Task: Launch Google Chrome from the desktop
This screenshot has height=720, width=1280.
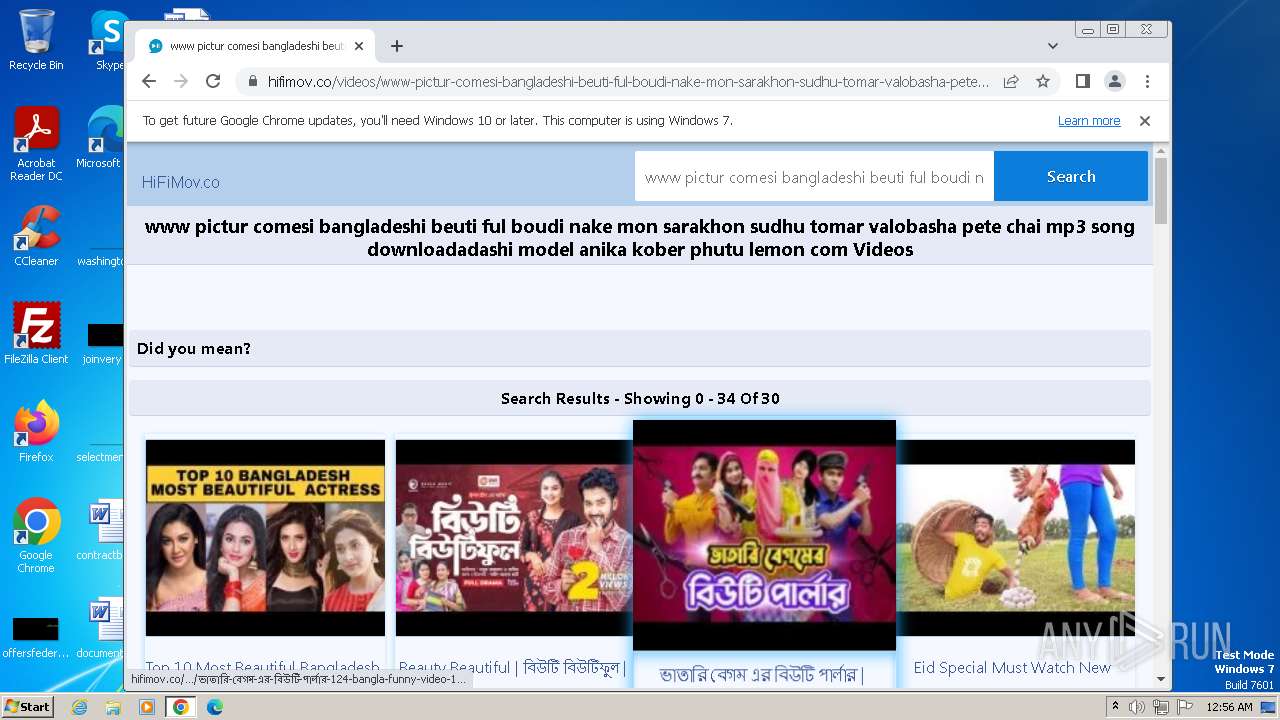Action: (x=36, y=535)
